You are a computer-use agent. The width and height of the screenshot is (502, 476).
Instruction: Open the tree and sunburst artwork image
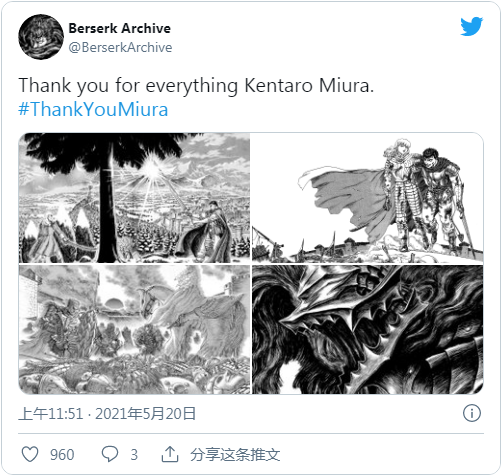coord(134,198)
